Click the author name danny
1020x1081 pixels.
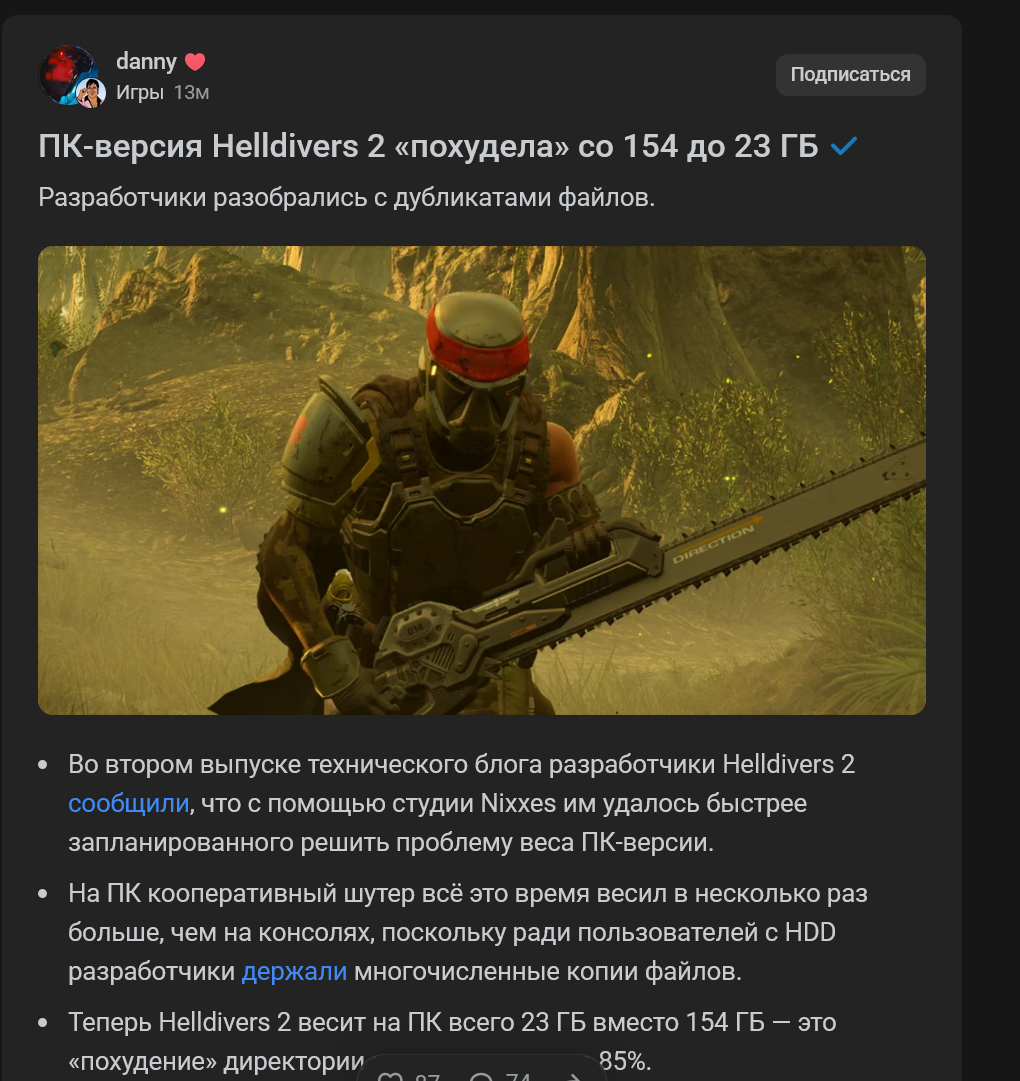(146, 61)
